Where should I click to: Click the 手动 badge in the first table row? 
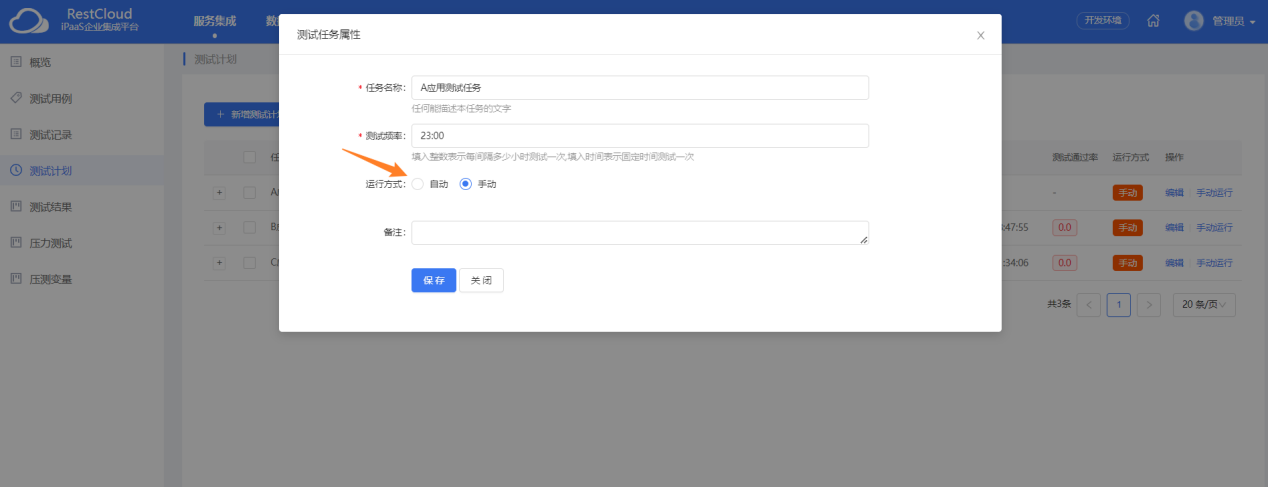pos(1128,193)
